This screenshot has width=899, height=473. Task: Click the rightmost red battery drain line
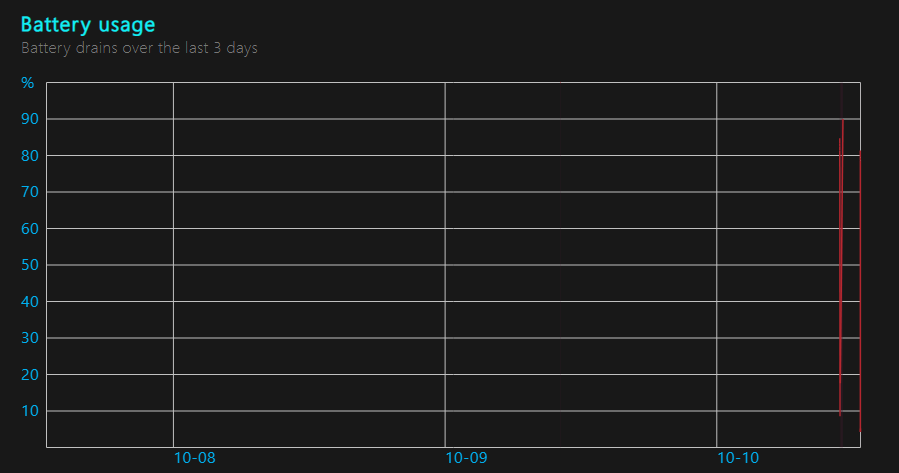(860, 290)
